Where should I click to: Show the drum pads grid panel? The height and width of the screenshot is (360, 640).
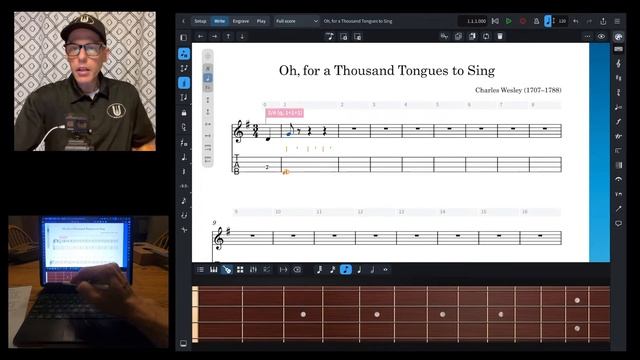click(240, 269)
